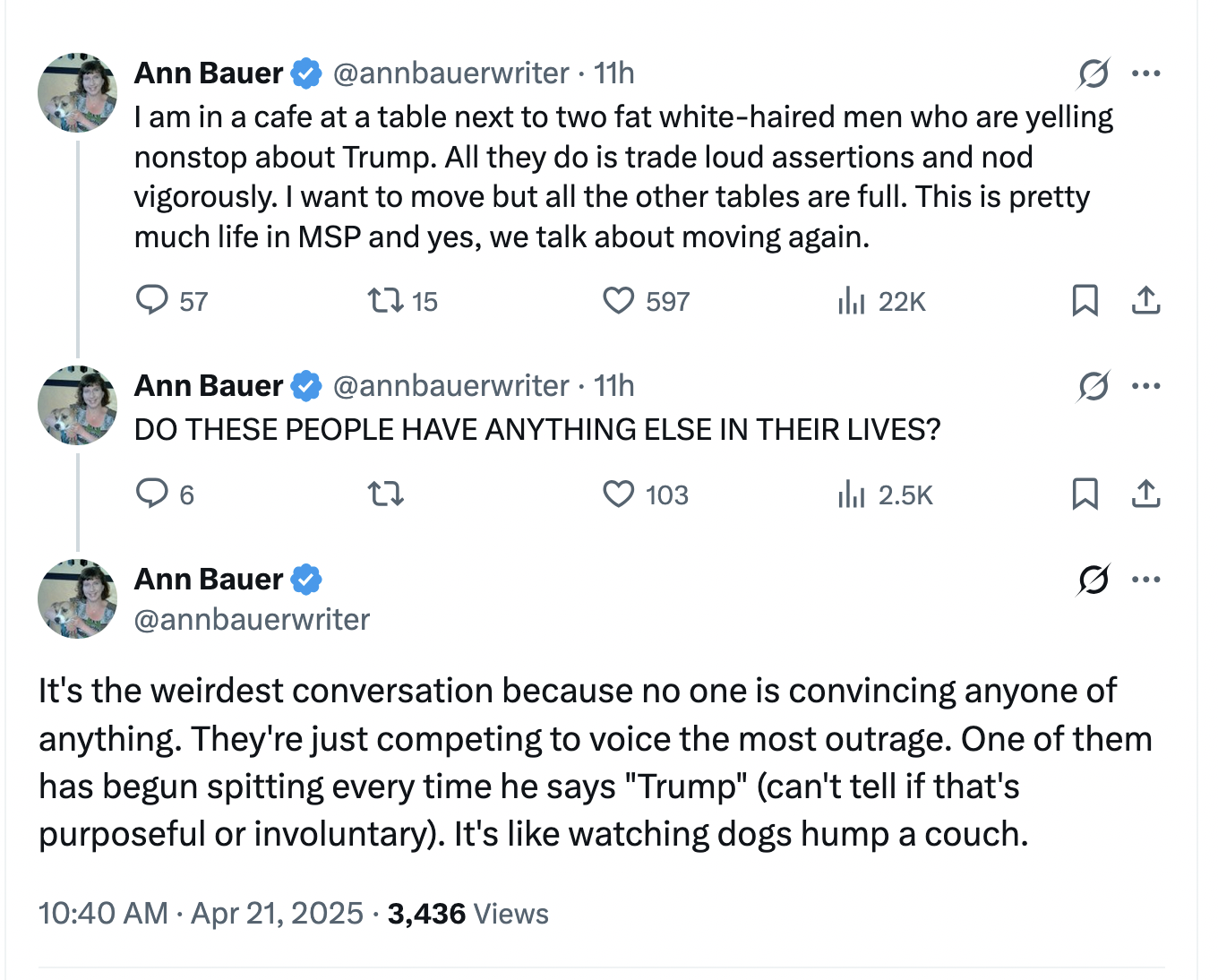View analytics for the 2.5K views tweet
The image size is (1218, 980).
[x=852, y=494]
